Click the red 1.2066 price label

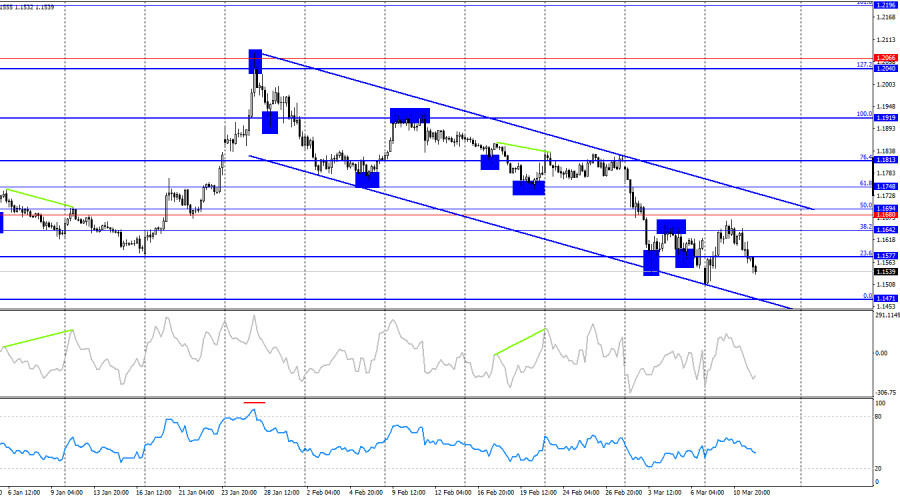pos(885,58)
